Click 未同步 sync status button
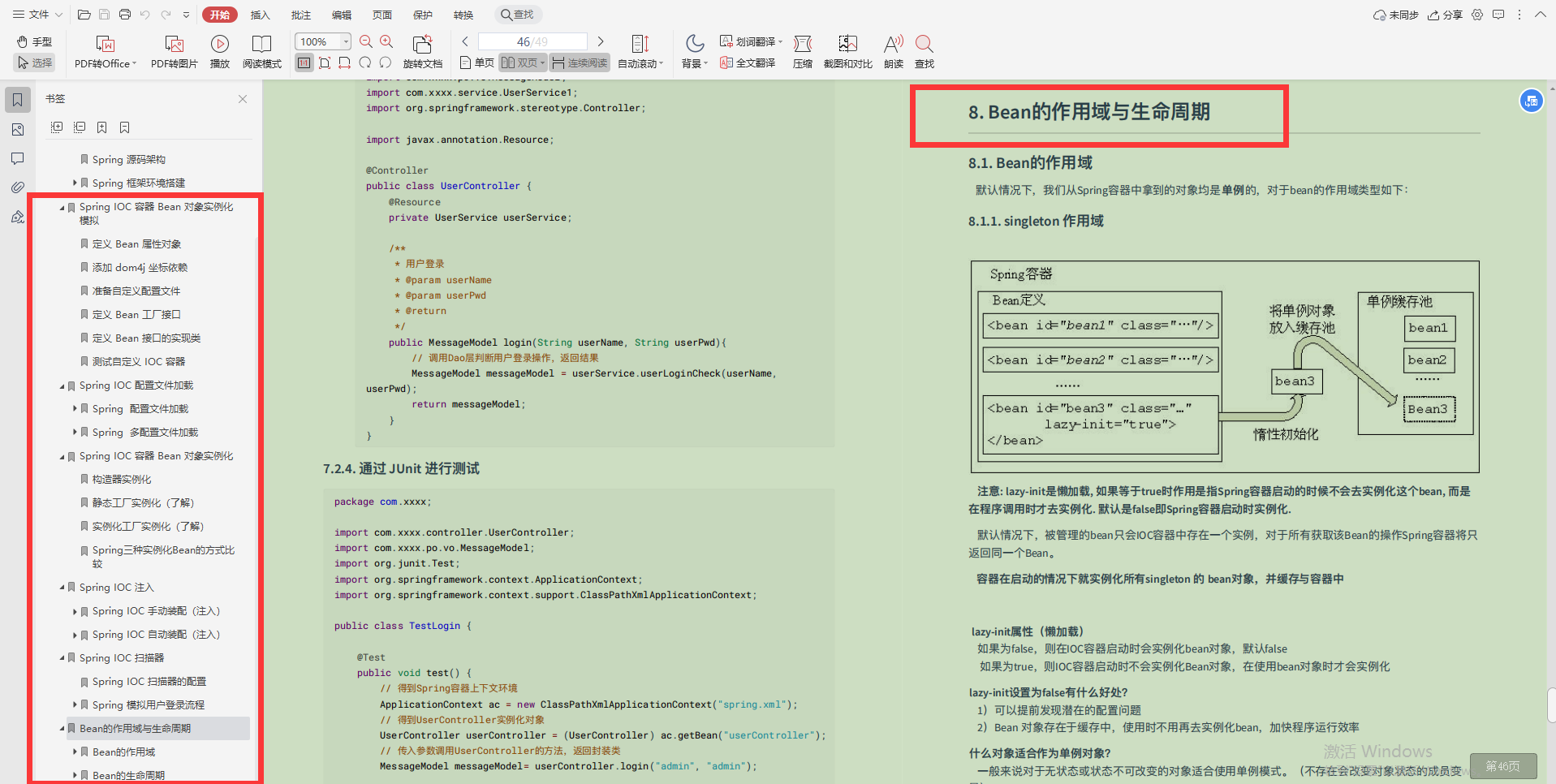This screenshot has height=784, width=1556. click(1395, 15)
